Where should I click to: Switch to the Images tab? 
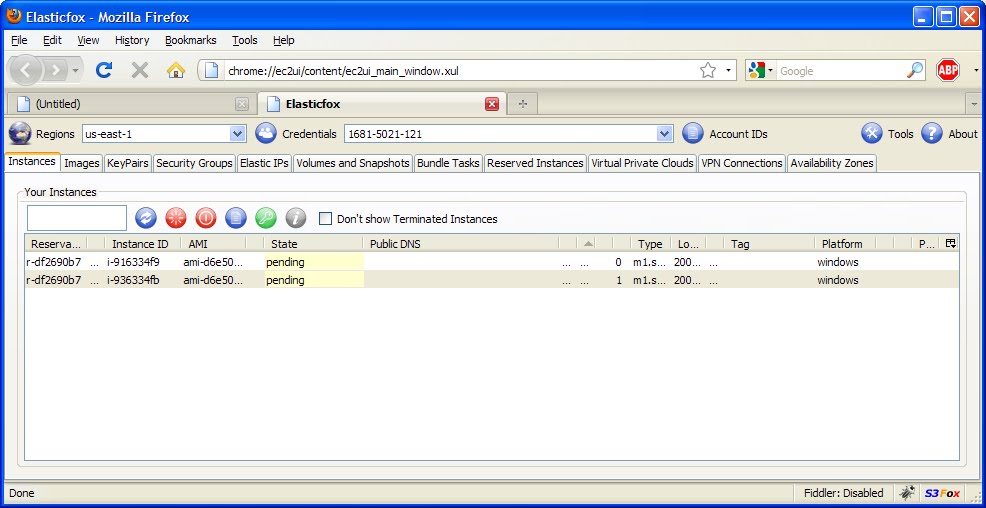click(82, 163)
